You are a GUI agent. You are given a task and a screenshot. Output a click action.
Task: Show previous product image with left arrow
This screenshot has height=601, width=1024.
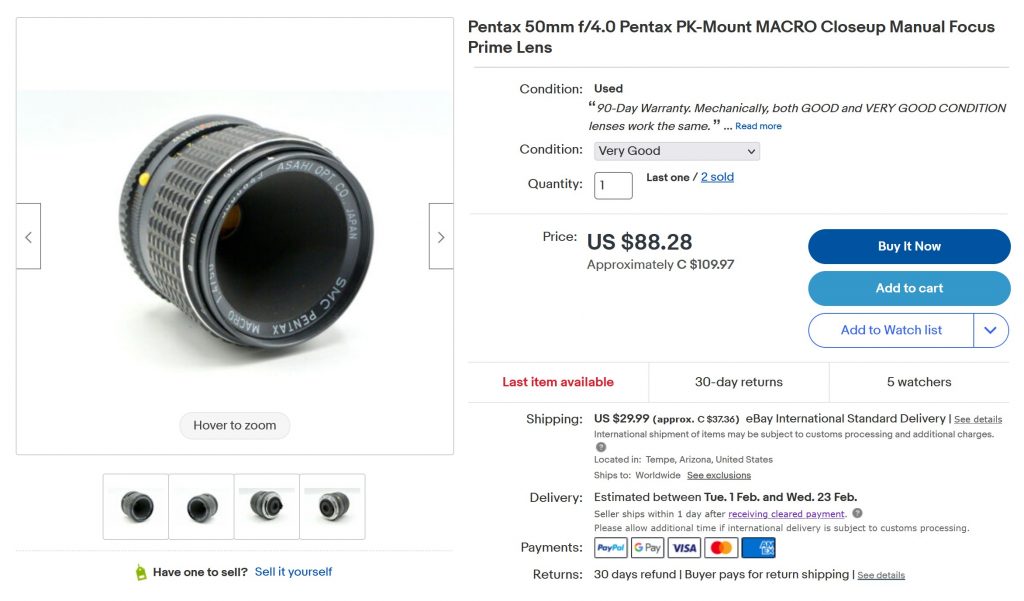(x=28, y=237)
